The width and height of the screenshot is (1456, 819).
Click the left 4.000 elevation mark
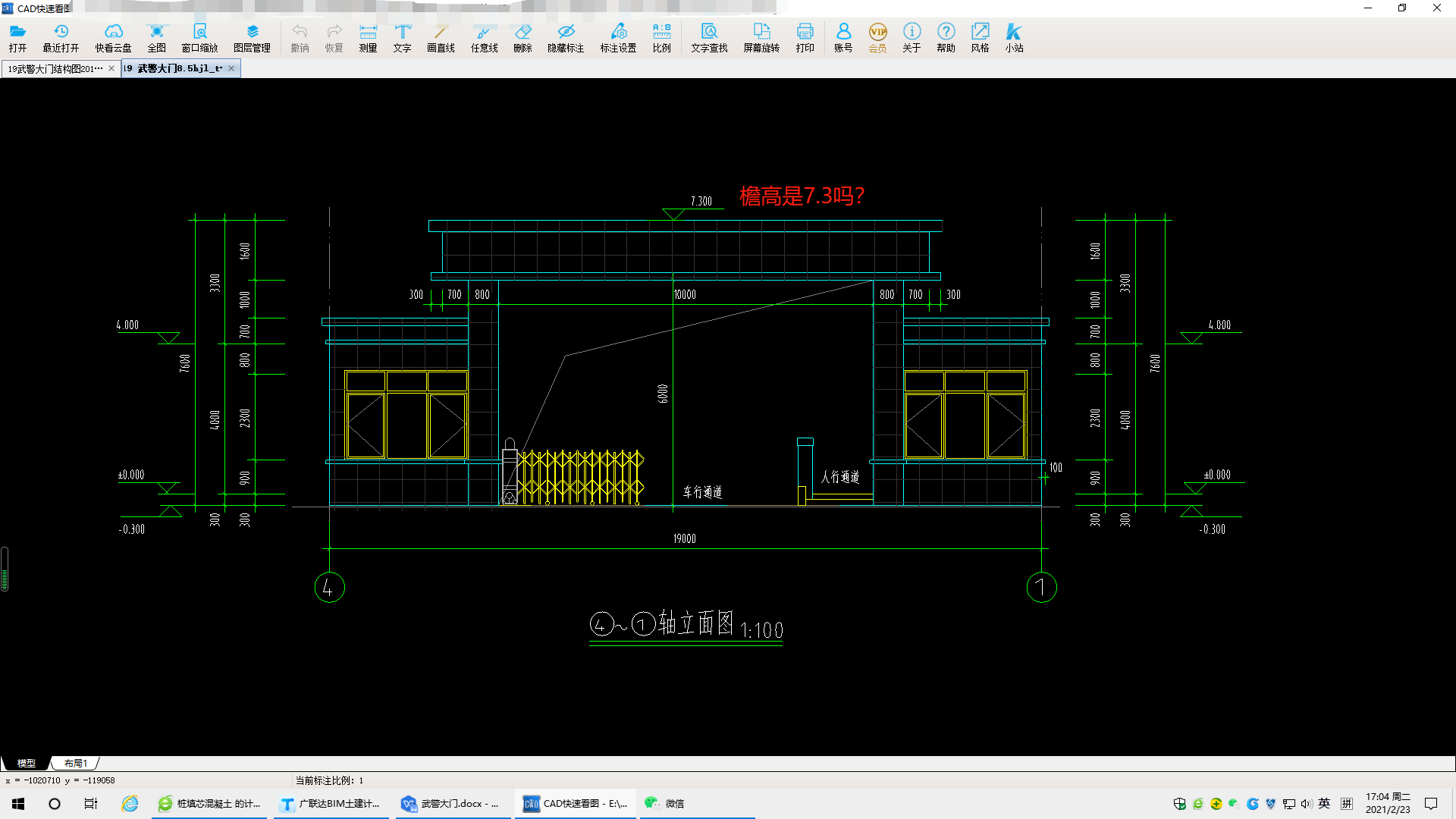point(127,325)
